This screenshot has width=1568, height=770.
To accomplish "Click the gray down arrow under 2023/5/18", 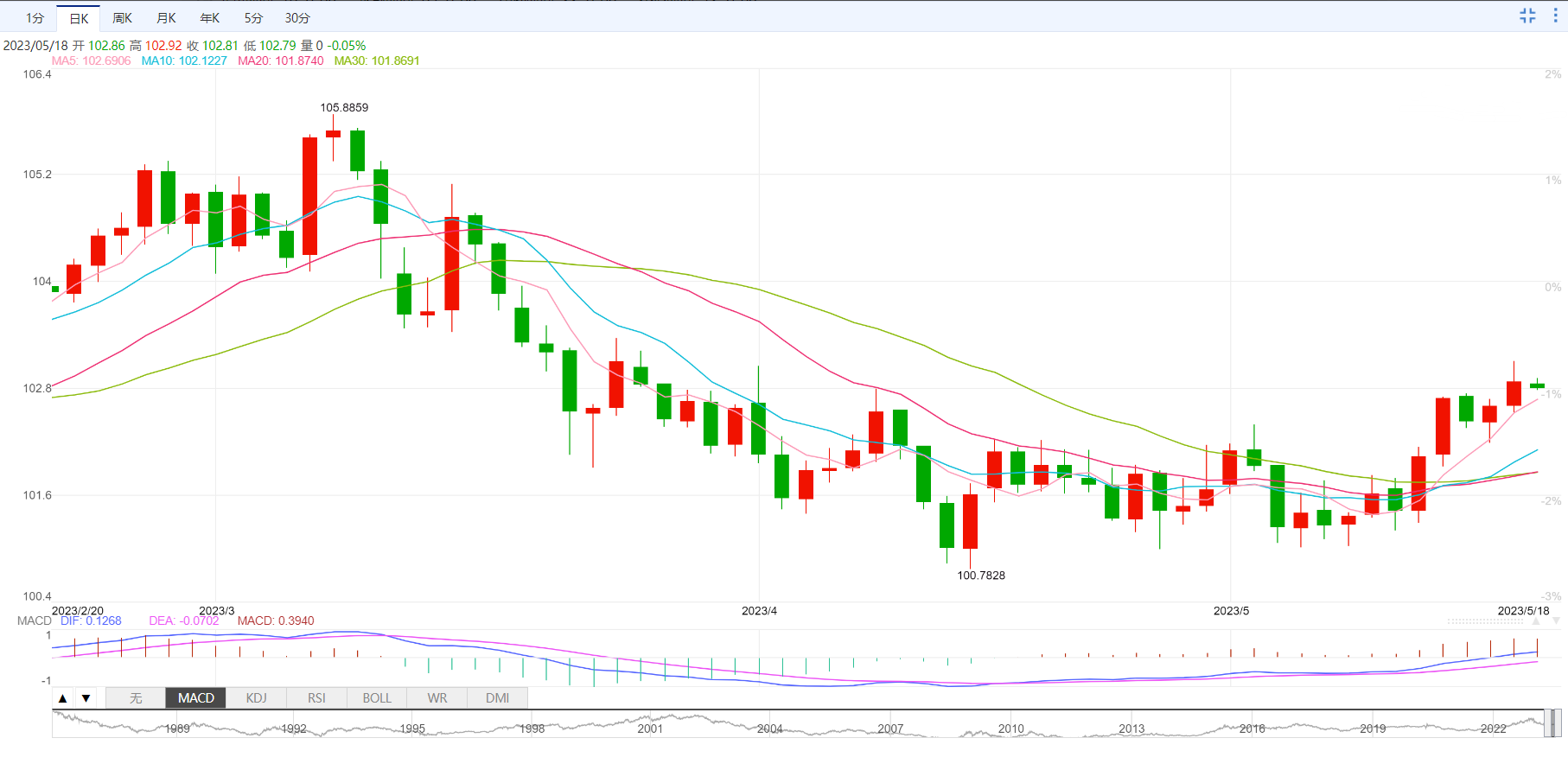I will [x=1555, y=621].
